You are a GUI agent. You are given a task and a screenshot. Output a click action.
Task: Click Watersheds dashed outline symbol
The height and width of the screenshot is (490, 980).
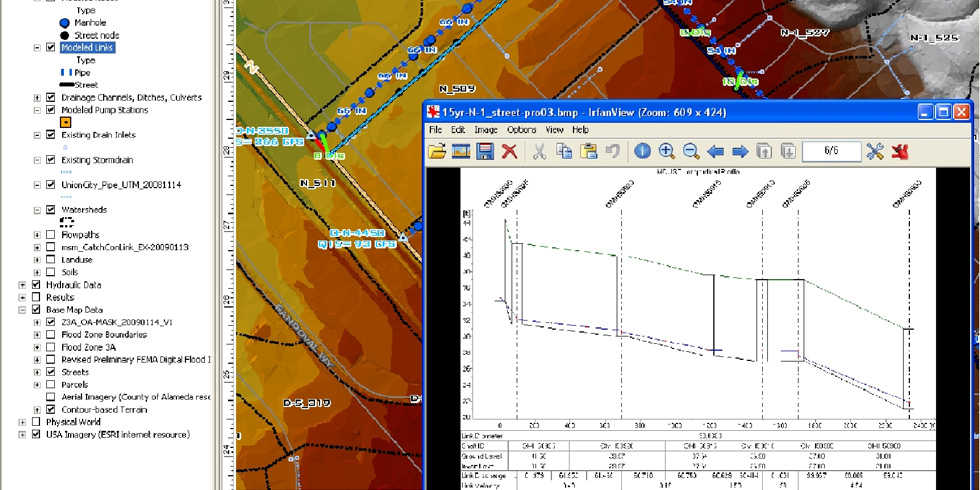click(67, 221)
